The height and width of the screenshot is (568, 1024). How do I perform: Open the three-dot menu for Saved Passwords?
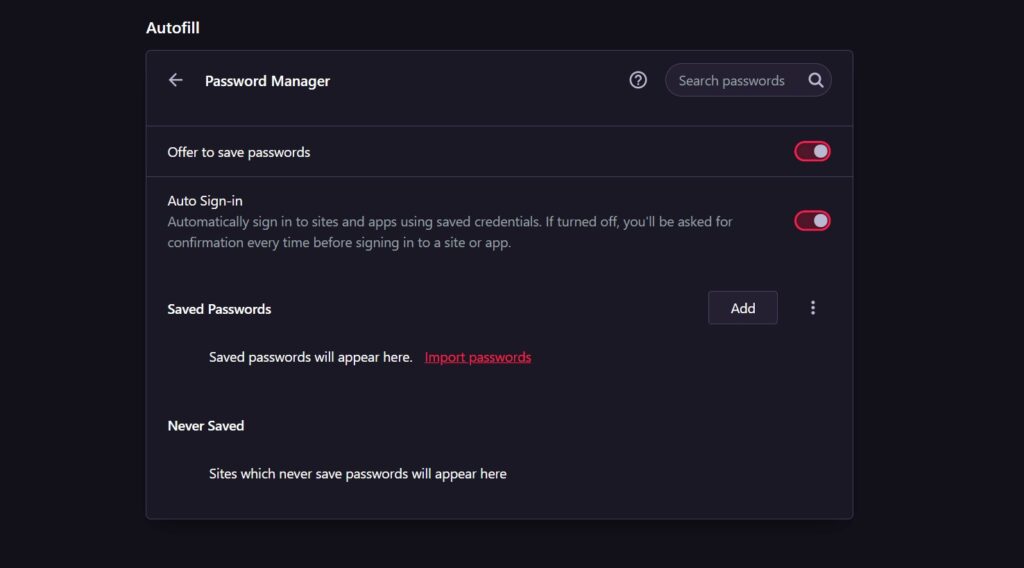pyautogui.click(x=813, y=308)
